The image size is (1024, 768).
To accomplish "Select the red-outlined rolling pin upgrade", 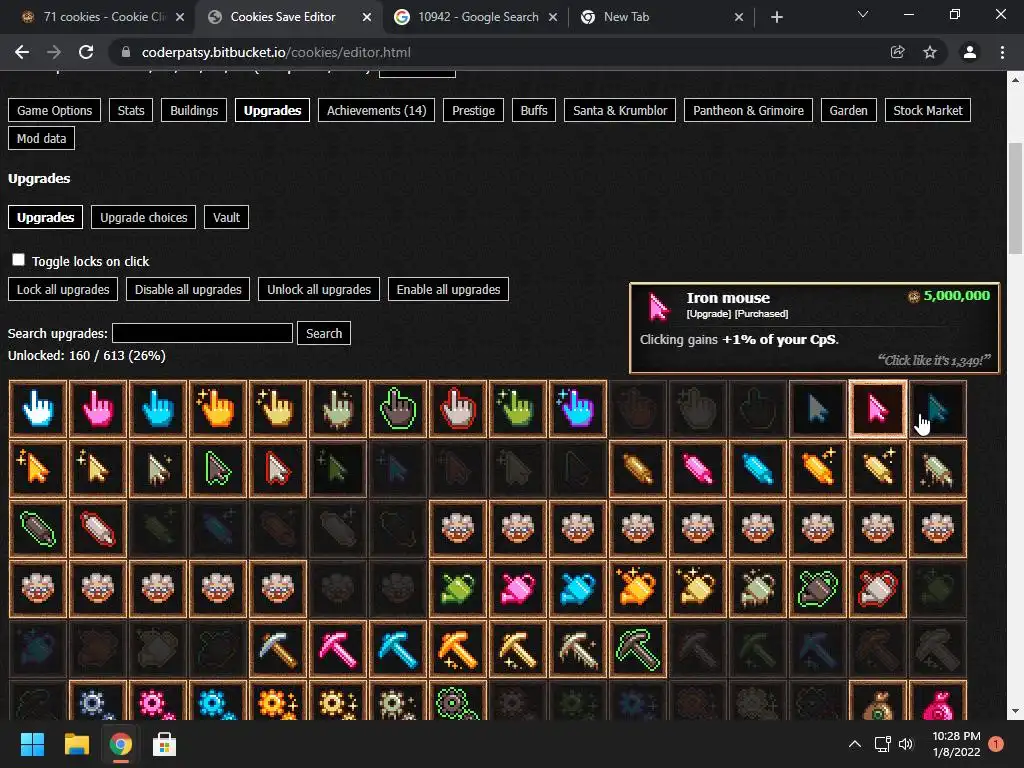I will point(98,529).
